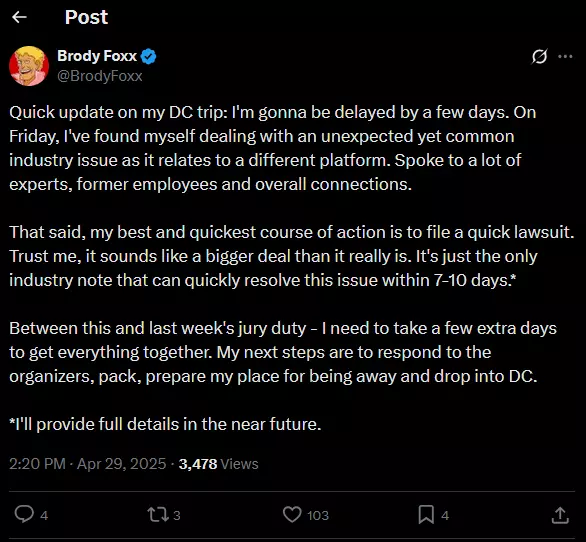Viewport: 586px width, 542px height.
Task: Toggle the heart like icon
Action: (x=292, y=514)
